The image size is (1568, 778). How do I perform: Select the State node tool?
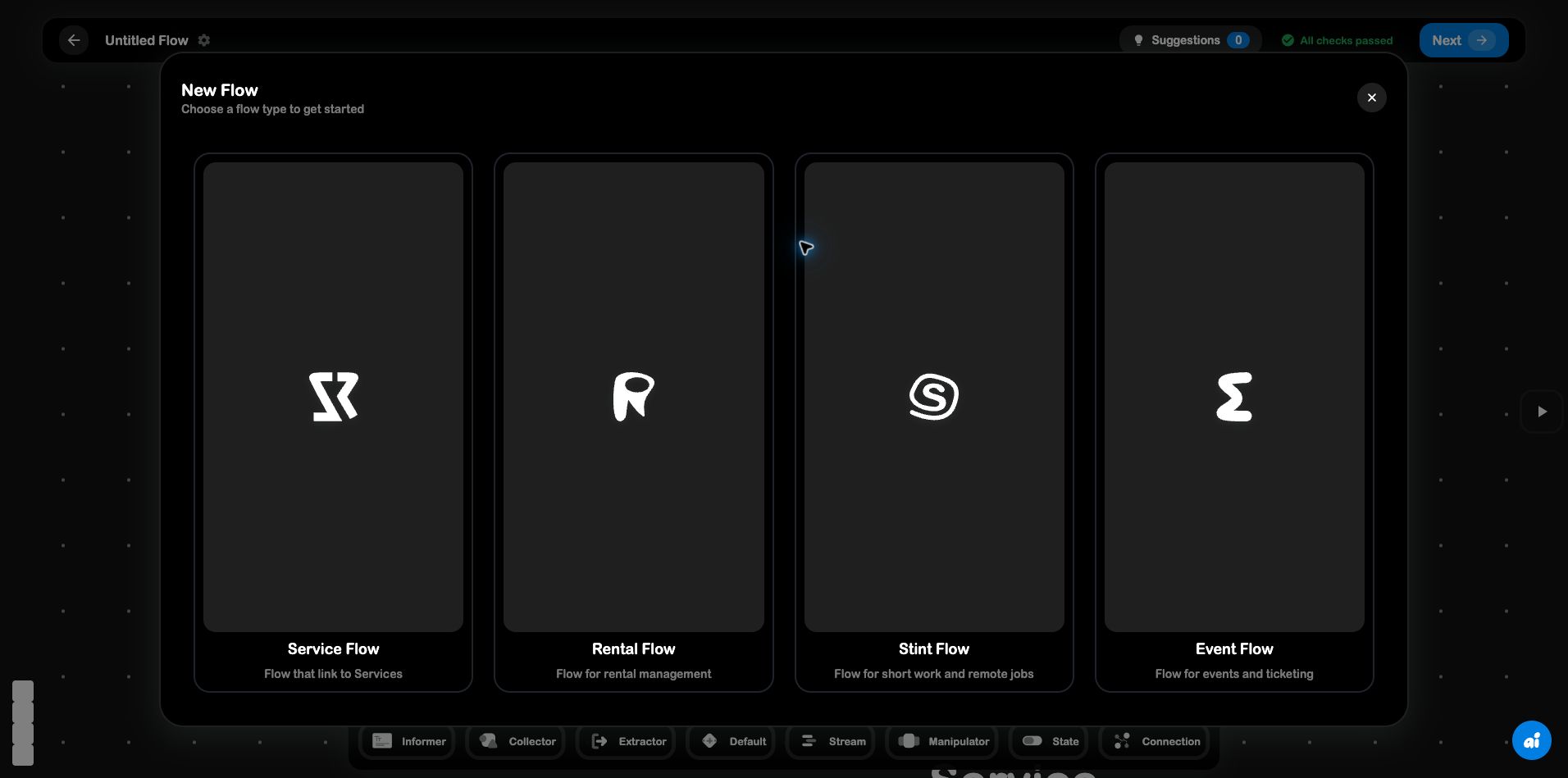tap(1050, 741)
